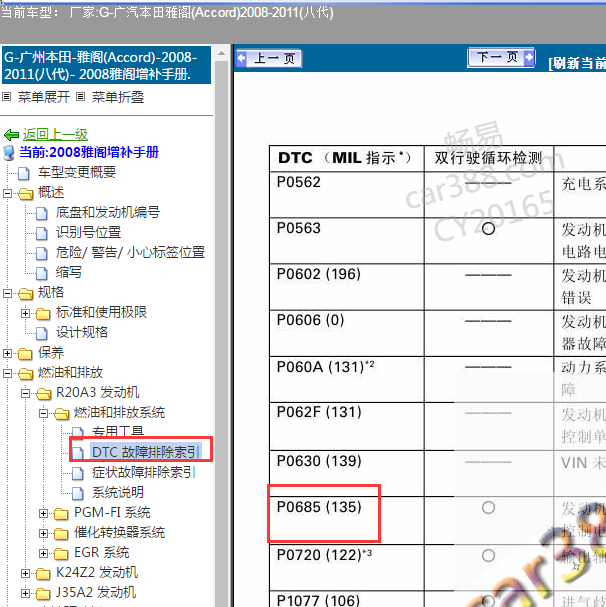Viewport: 606px width, 607px height.
Task: Collapse the 燃油和排放系统 node
Action: 43,413
